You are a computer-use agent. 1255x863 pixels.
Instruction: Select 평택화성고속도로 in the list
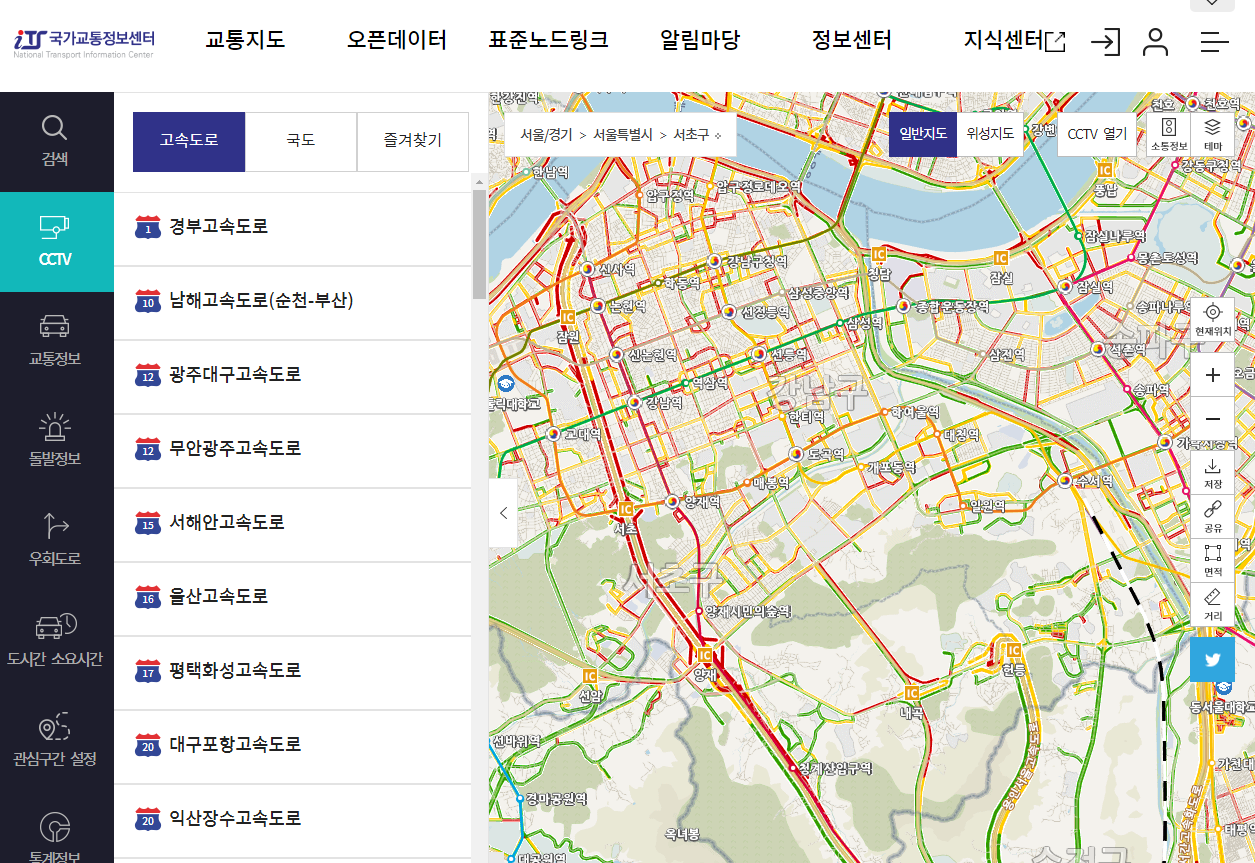(293, 672)
